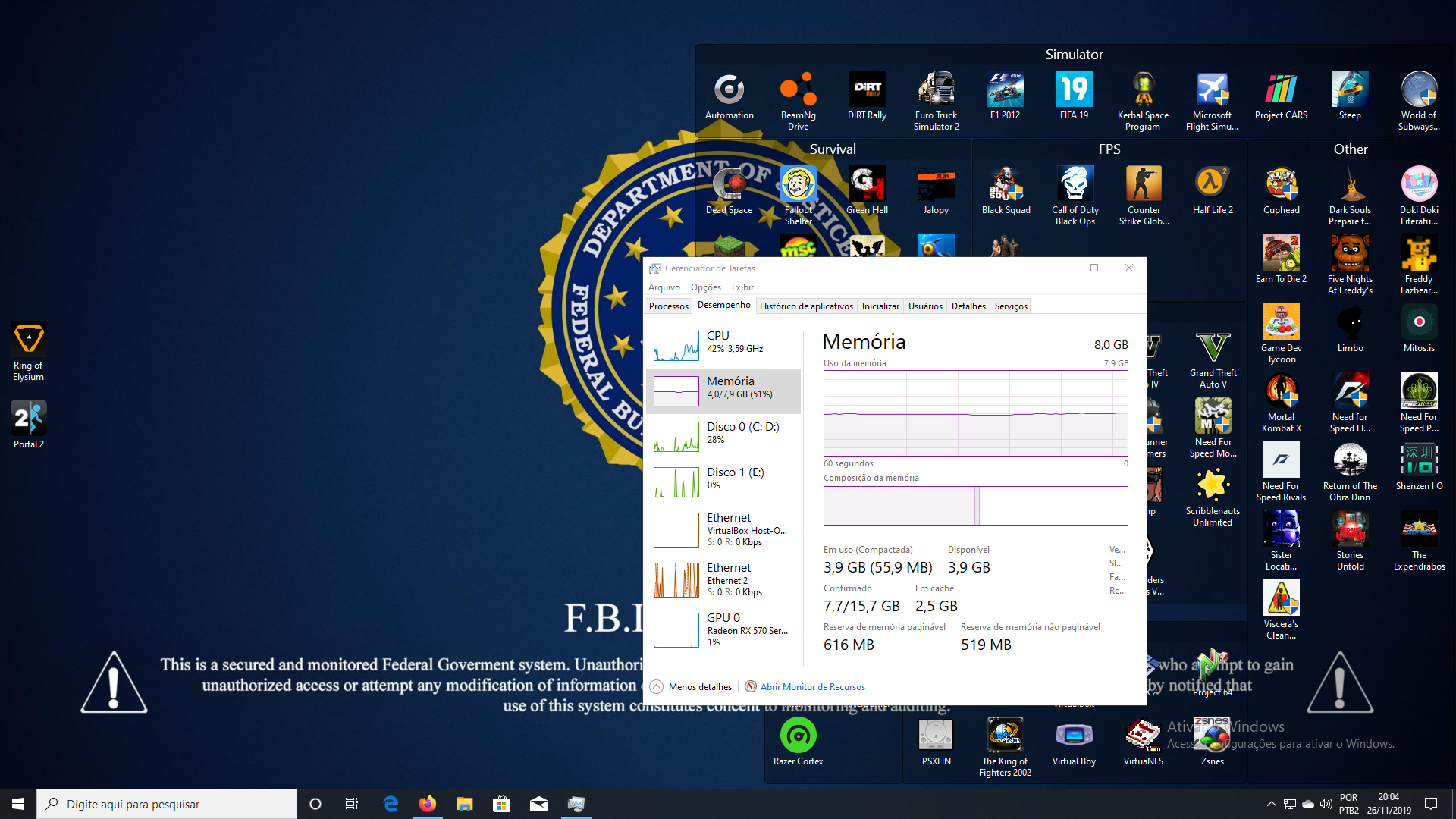The width and height of the screenshot is (1456, 819).
Task: Launch Virtual Boy emulator icon
Action: [1074, 742]
